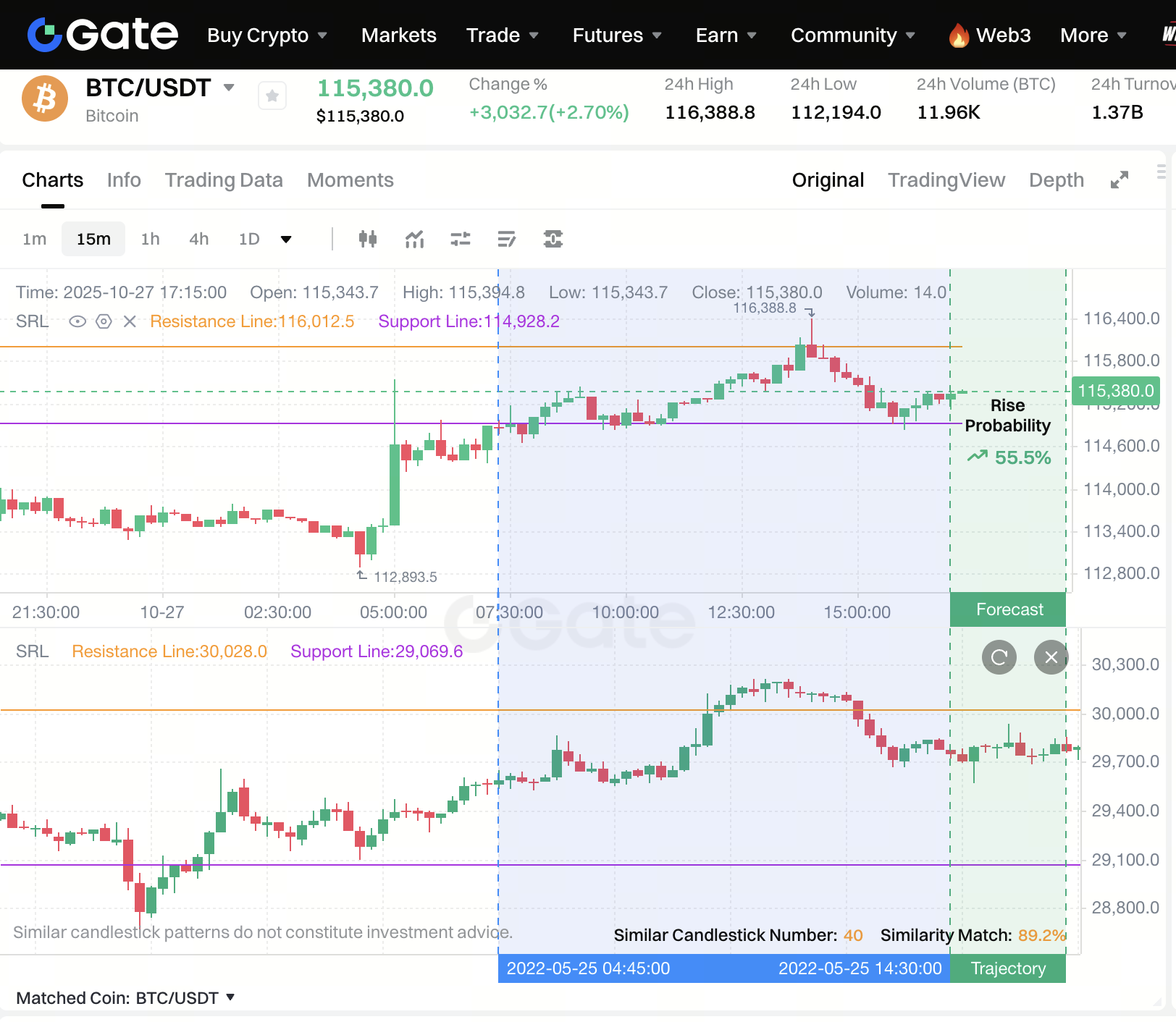Click the Gate logo

click(103, 35)
